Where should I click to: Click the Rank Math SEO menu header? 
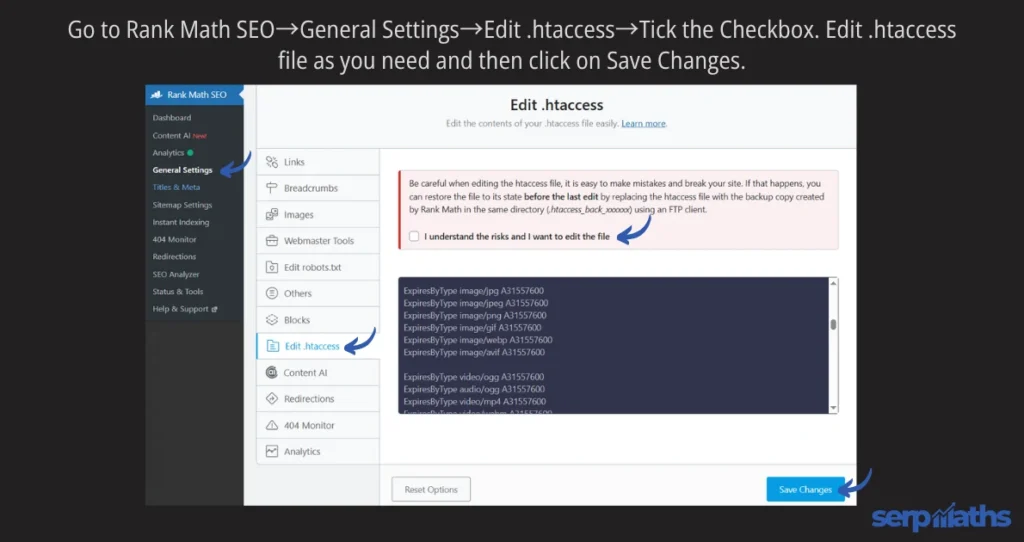[195, 95]
